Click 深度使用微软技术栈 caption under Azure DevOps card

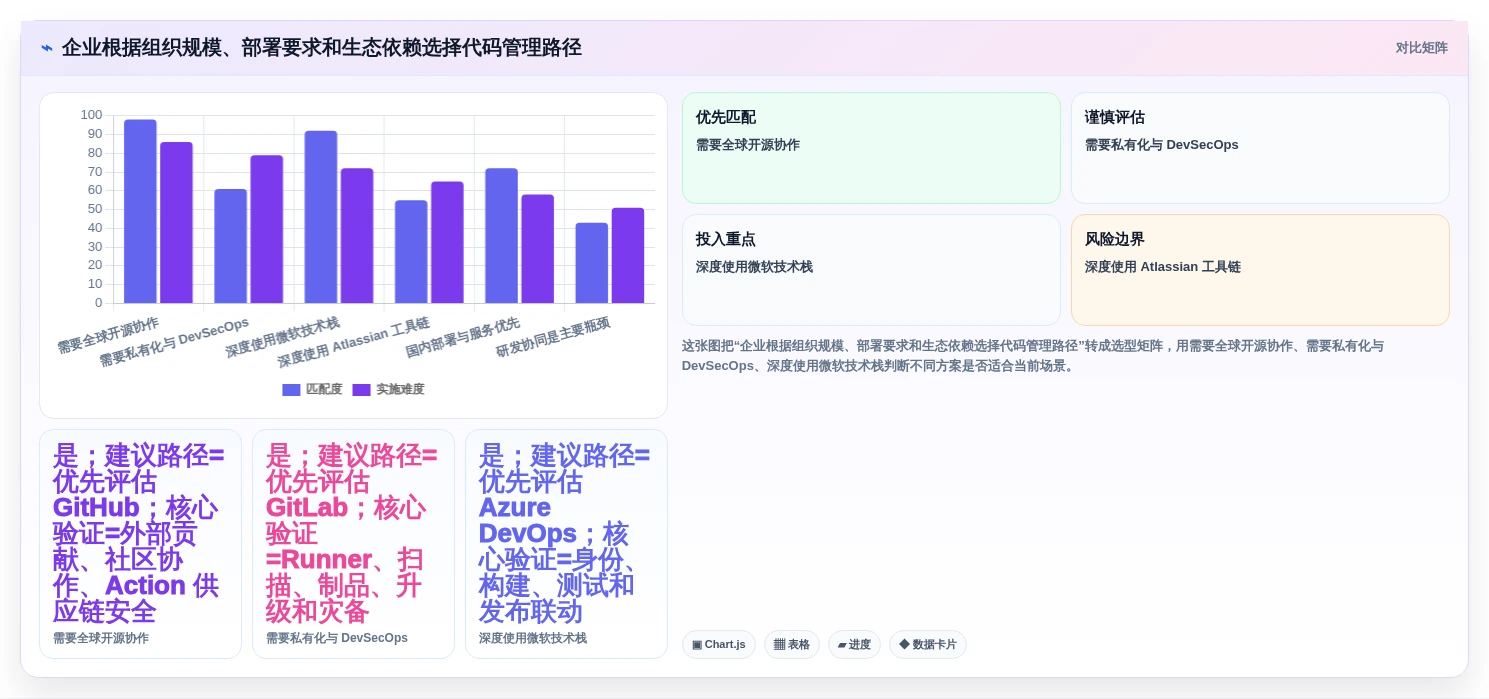pyautogui.click(x=533, y=638)
